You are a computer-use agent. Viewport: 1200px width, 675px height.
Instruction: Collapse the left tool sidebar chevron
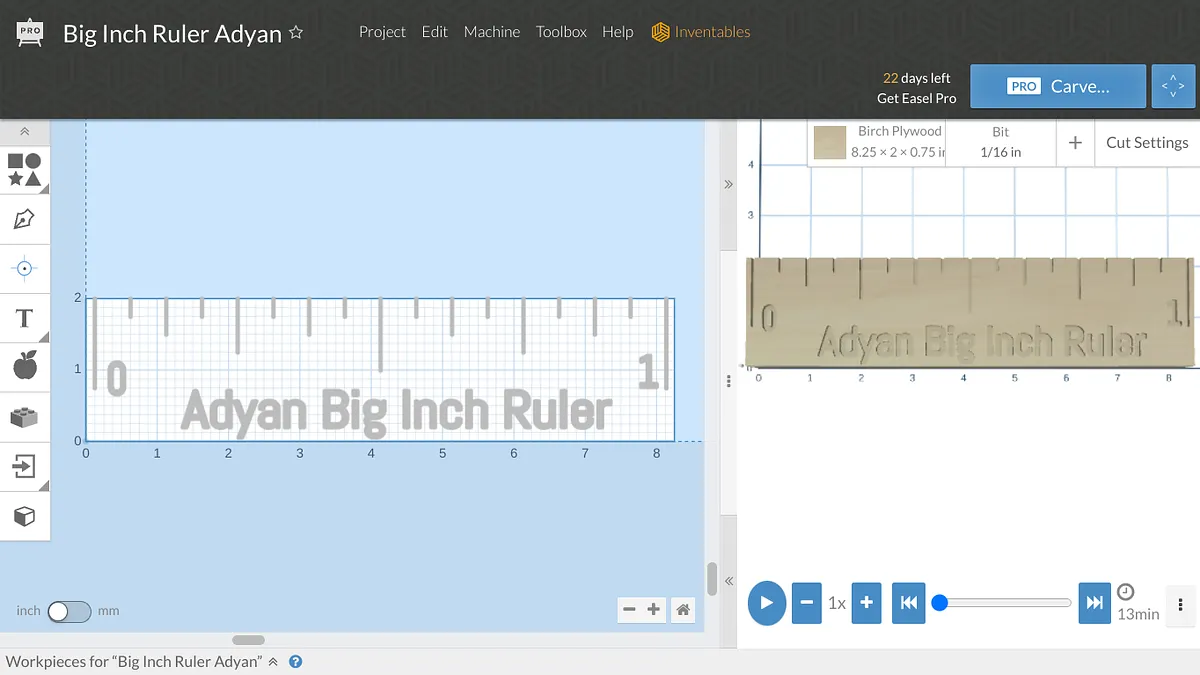pyautogui.click(x=25, y=132)
